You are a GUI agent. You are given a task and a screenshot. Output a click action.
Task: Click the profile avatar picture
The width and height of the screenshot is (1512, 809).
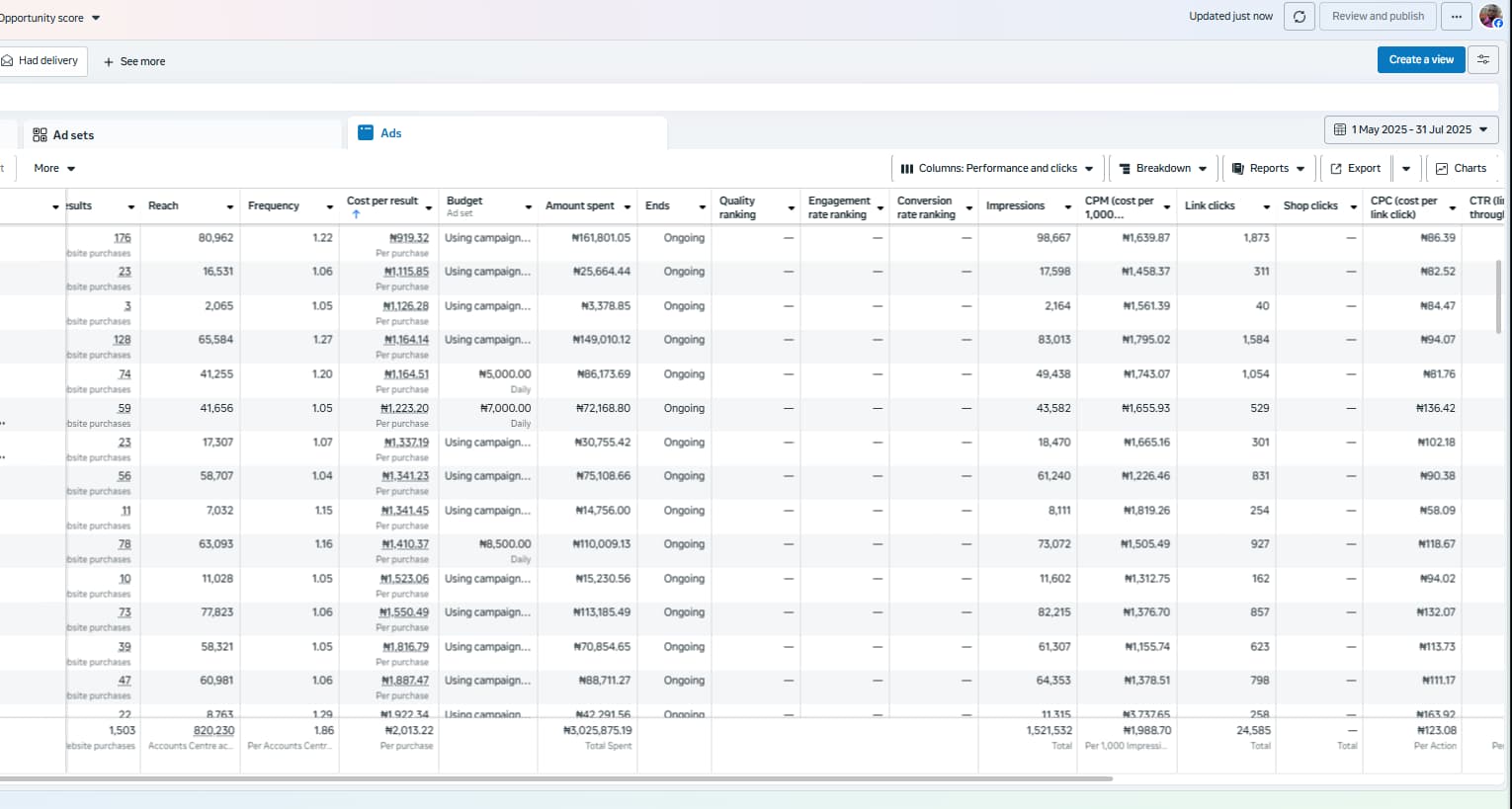point(1490,17)
